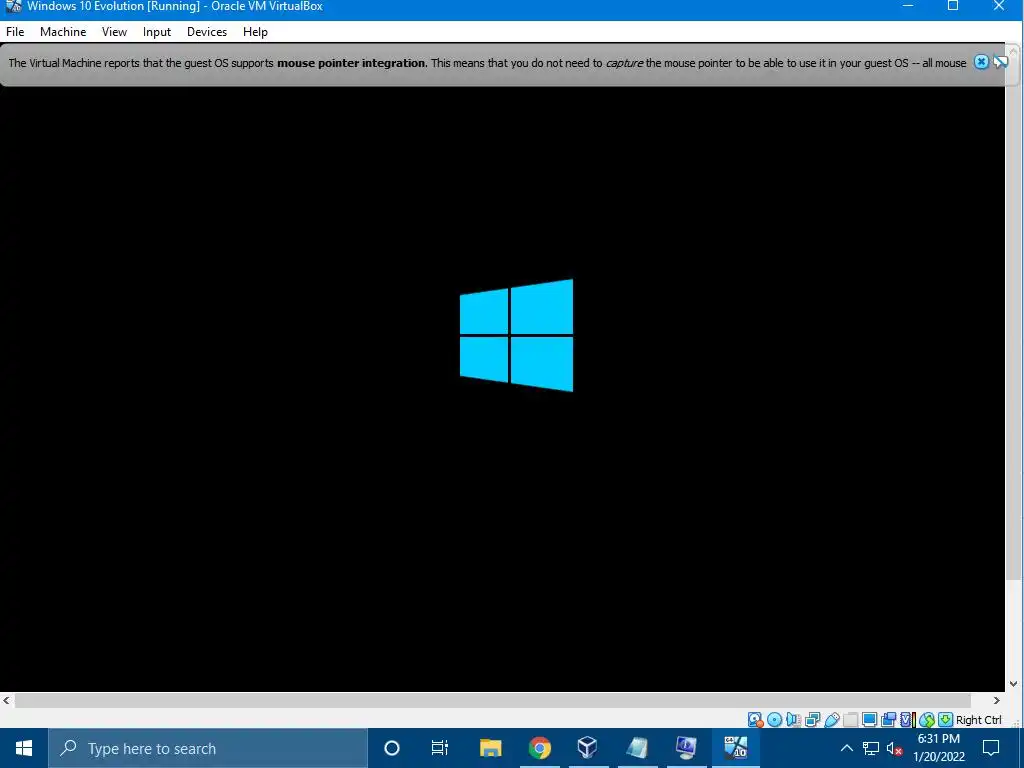
Task: Dismiss the mouse pointer integration notification
Action: tap(981, 62)
